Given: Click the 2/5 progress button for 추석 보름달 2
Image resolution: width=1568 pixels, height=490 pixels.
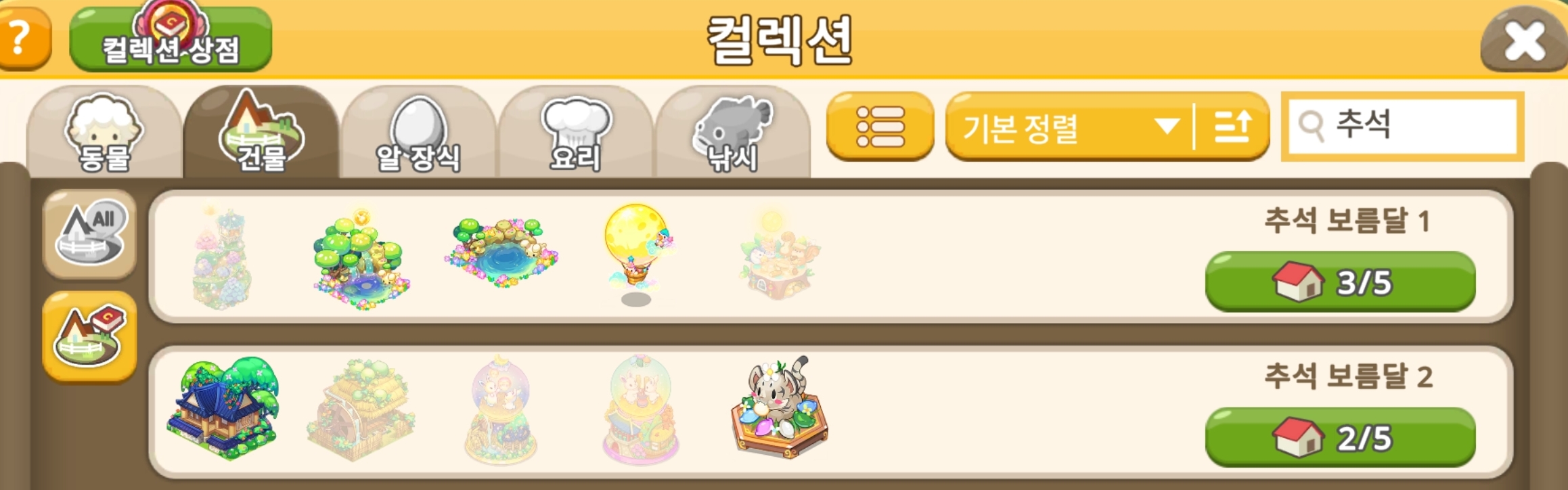Looking at the screenshot, I should point(1340,437).
